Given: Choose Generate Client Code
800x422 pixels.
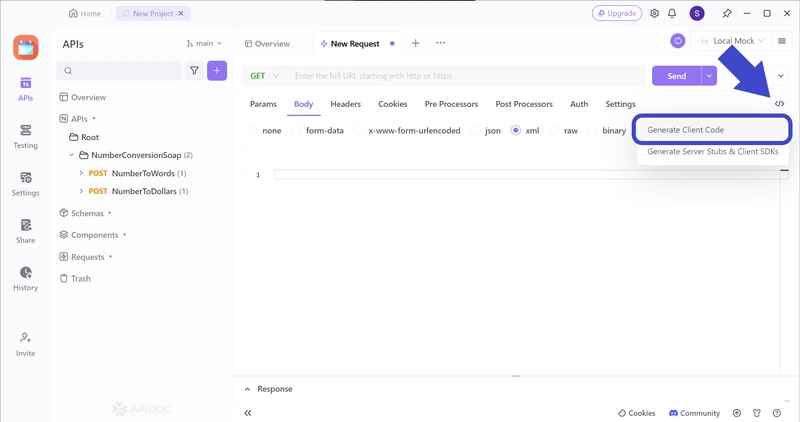Looking at the screenshot, I should coord(712,130).
